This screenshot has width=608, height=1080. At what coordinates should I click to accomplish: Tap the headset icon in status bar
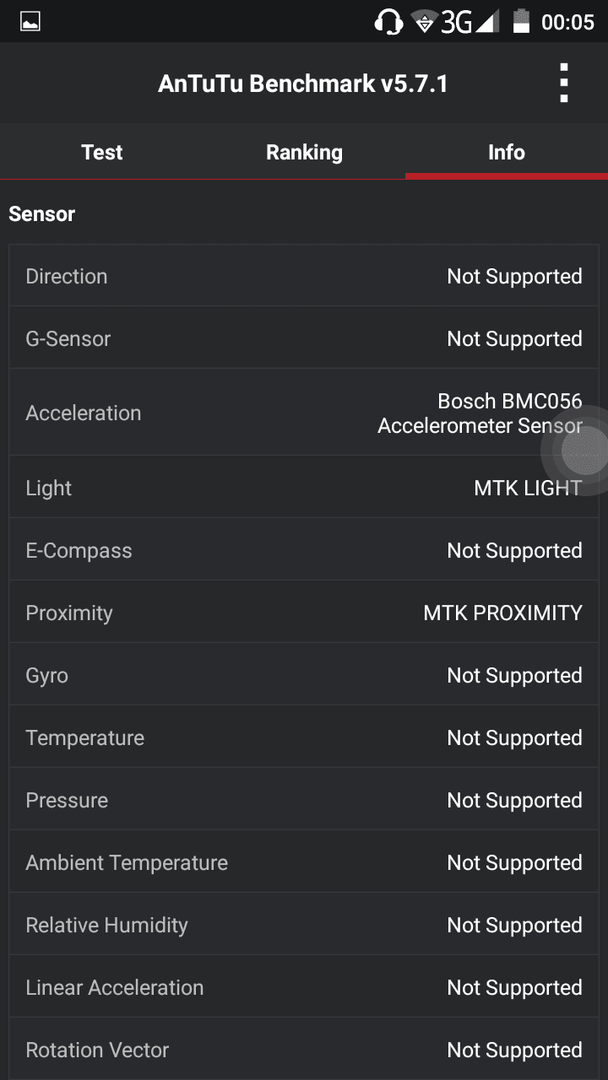(389, 22)
